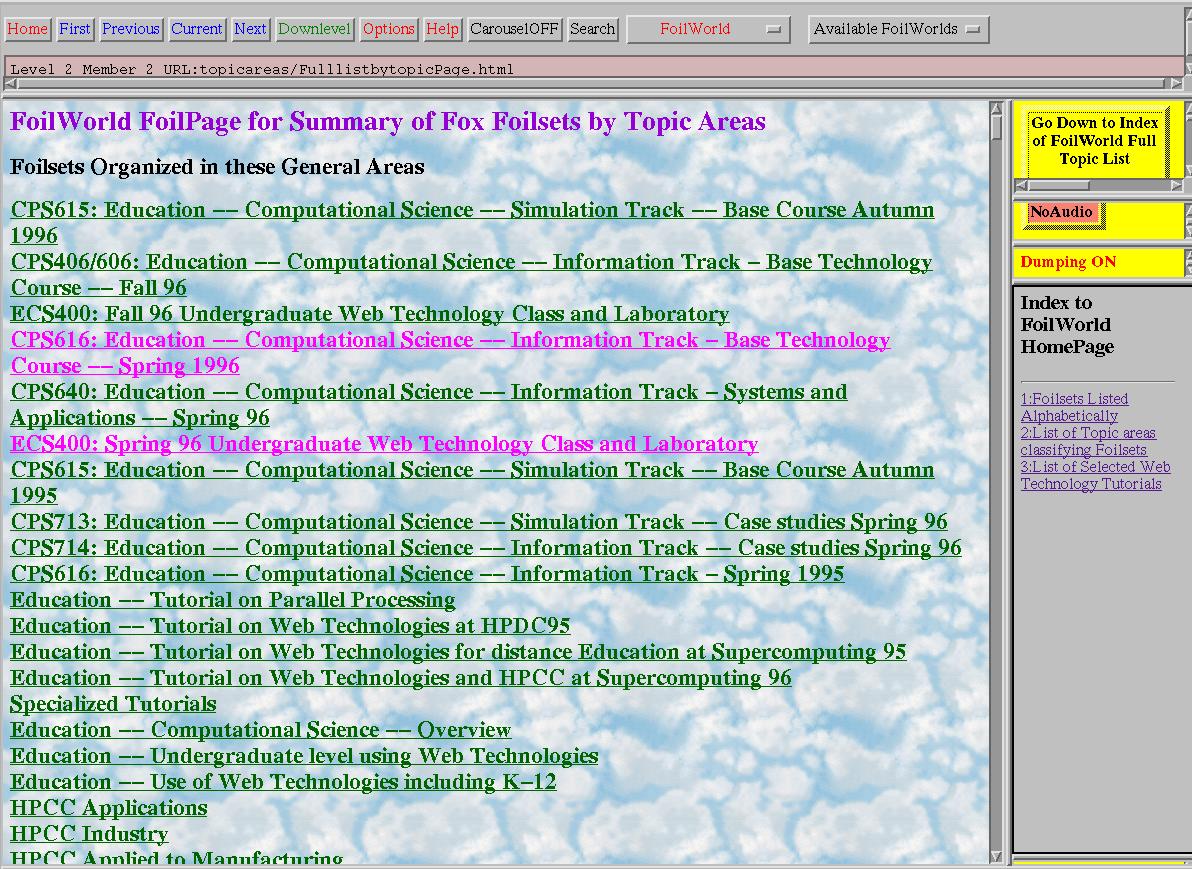Open List of Selected Web Technology Tutorials link
The image size is (1192, 869).
1095,475
